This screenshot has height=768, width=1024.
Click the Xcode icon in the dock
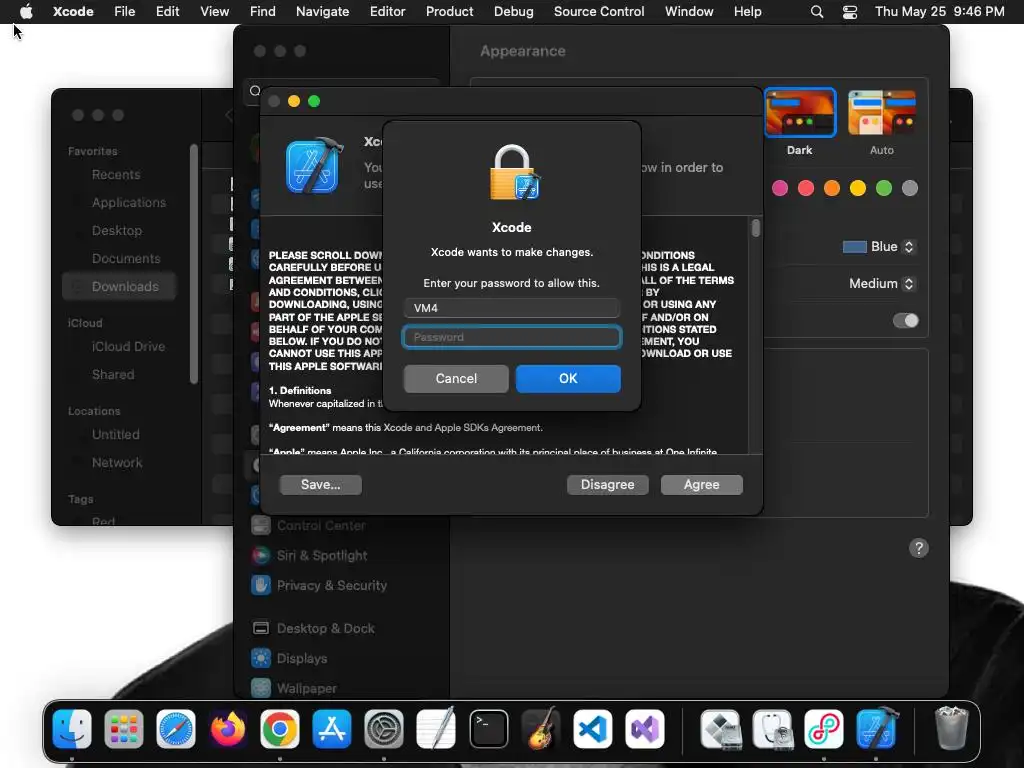coord(876,729)
